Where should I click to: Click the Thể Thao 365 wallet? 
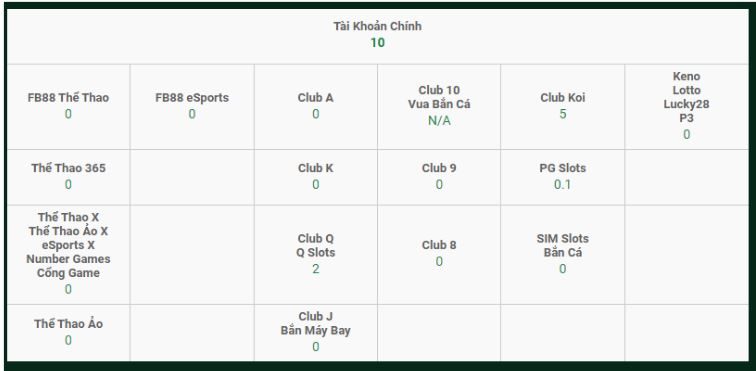click(68, 177)
